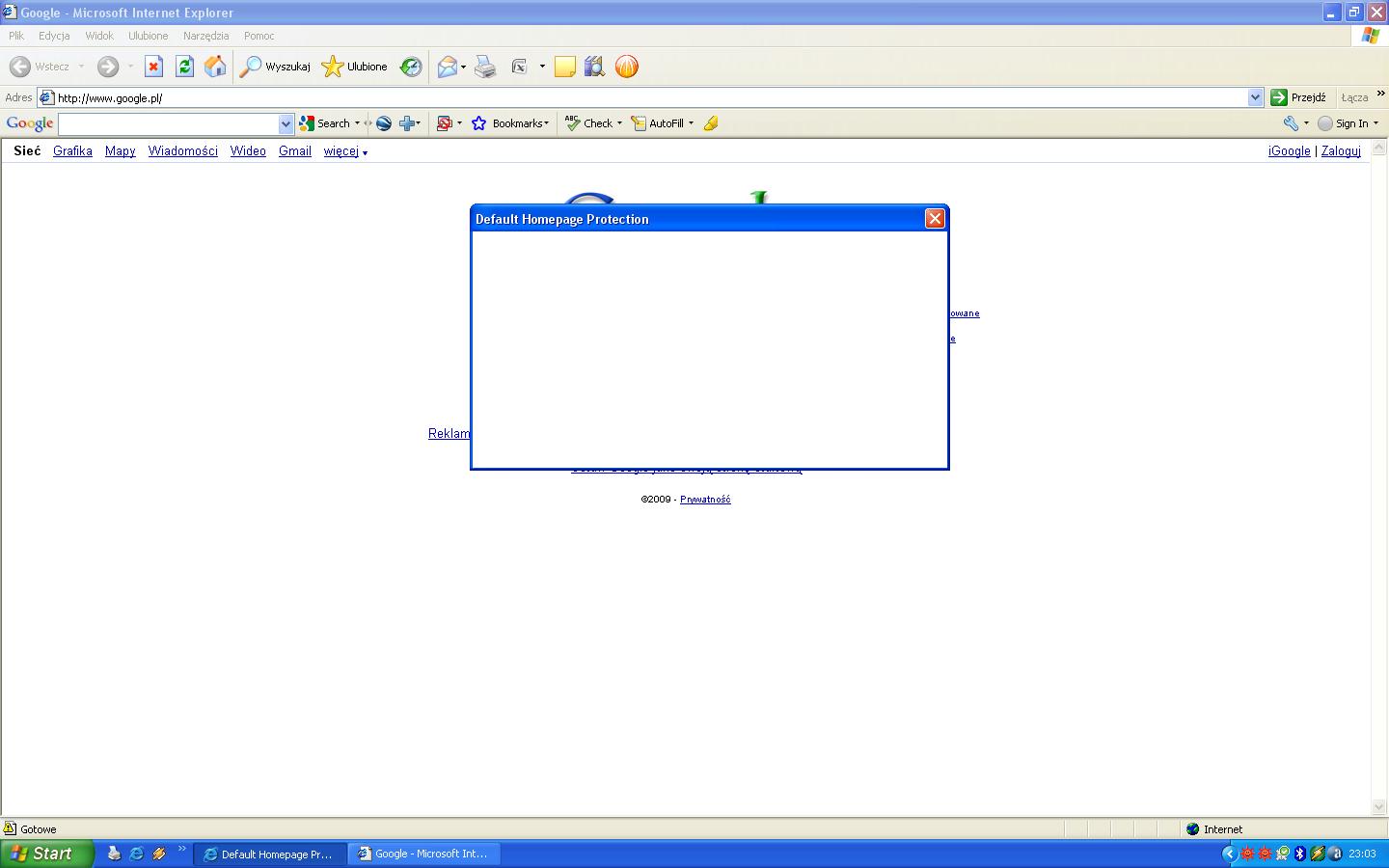This screenshot has width=1389, height=868.
Task: Open the Wiadomości link
Action: [182, 151]
